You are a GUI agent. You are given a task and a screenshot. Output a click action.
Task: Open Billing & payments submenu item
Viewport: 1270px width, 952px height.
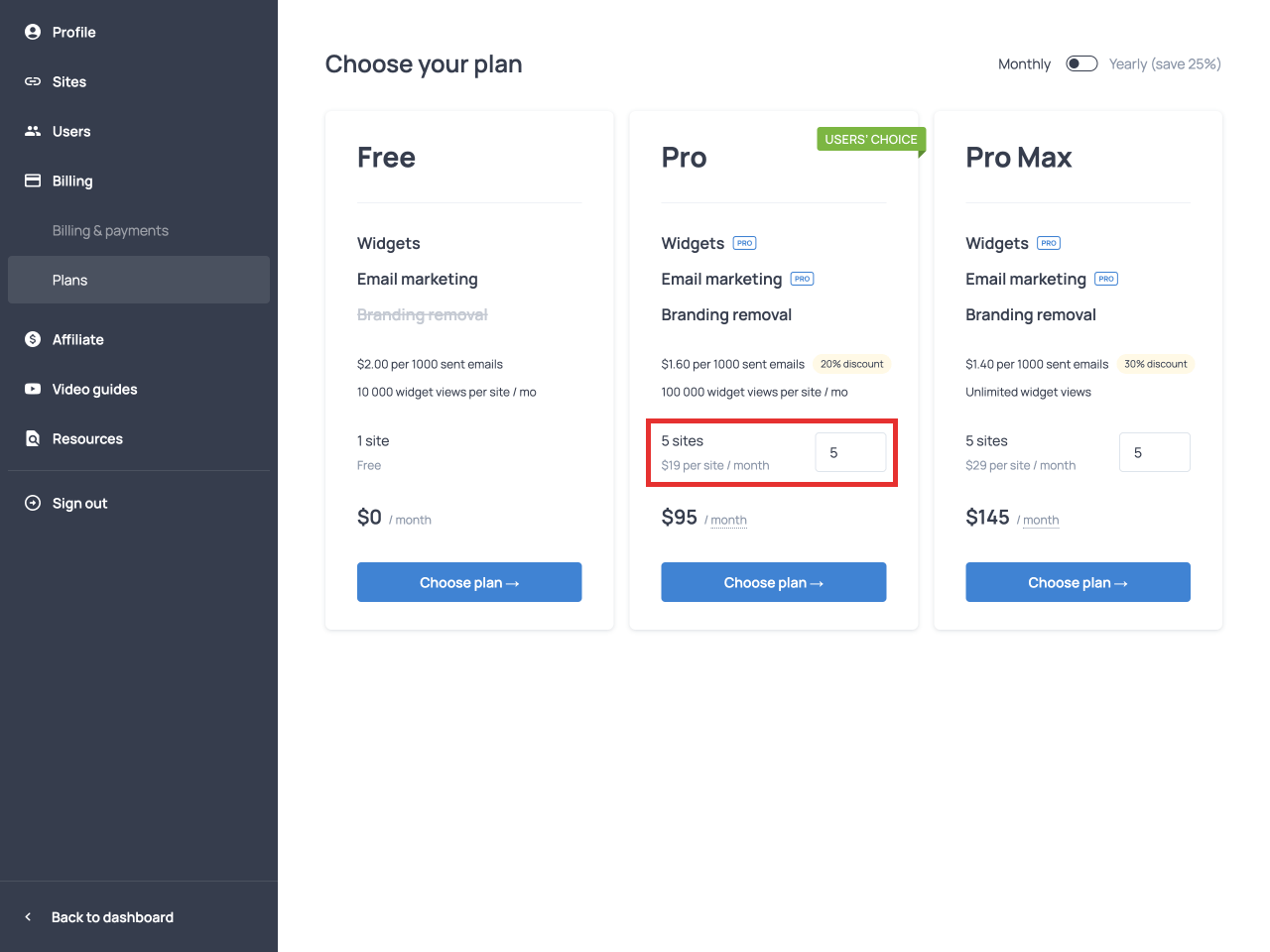110,230
